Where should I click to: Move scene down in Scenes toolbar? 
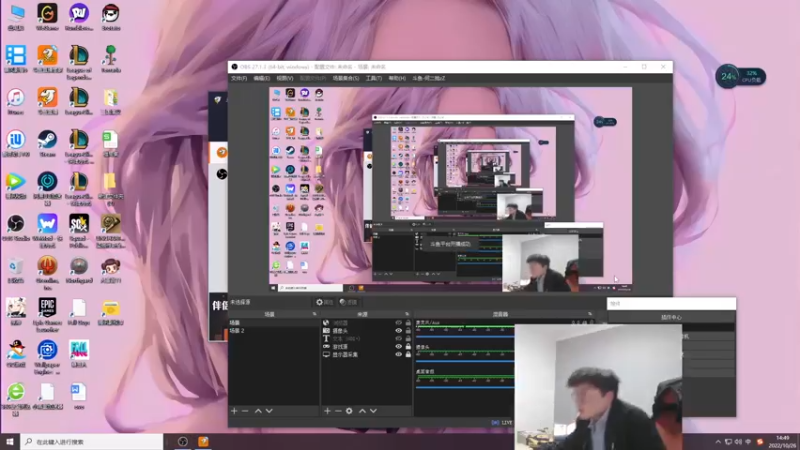[269, 411]
